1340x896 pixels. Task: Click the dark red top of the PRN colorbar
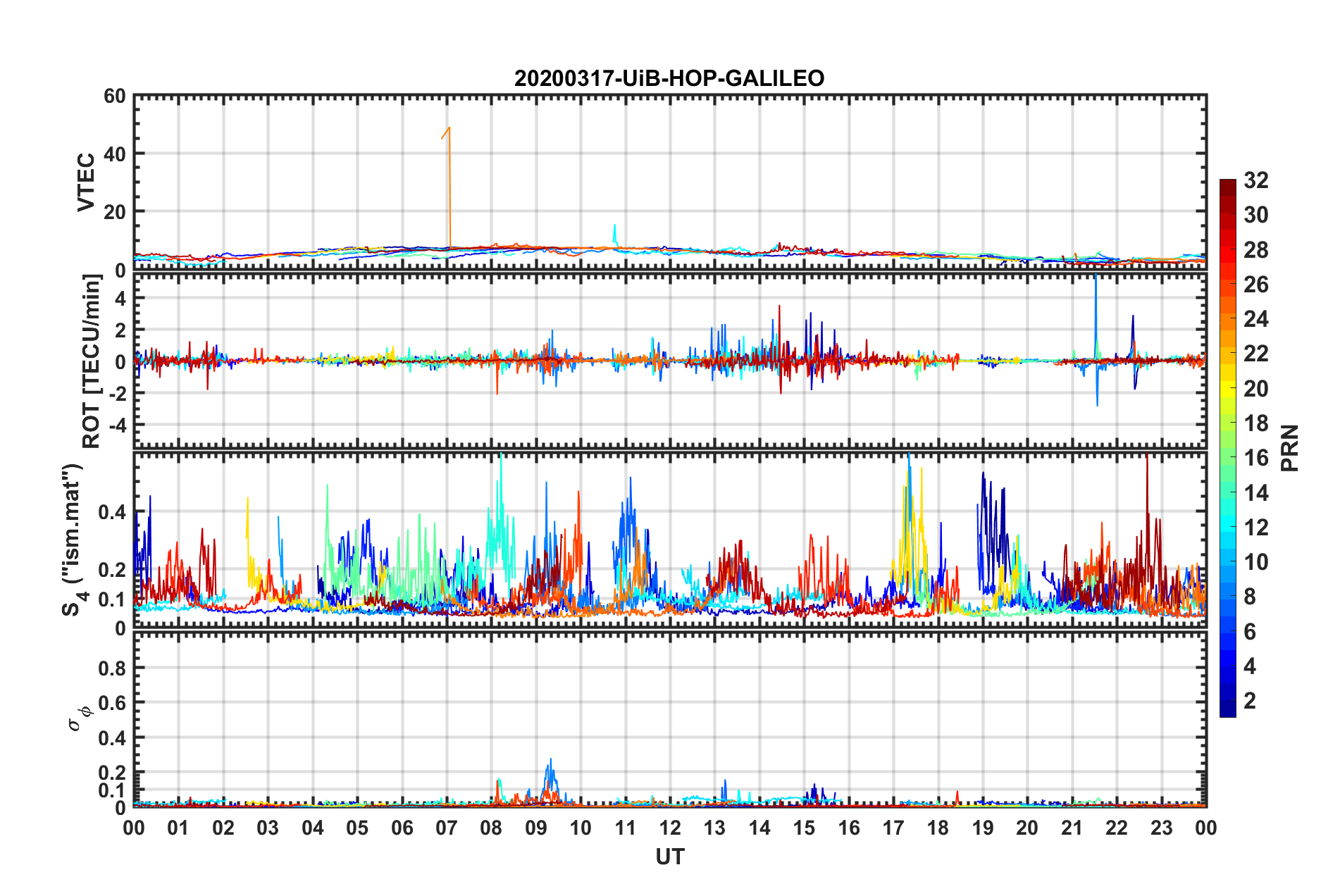coord(1227,187)
